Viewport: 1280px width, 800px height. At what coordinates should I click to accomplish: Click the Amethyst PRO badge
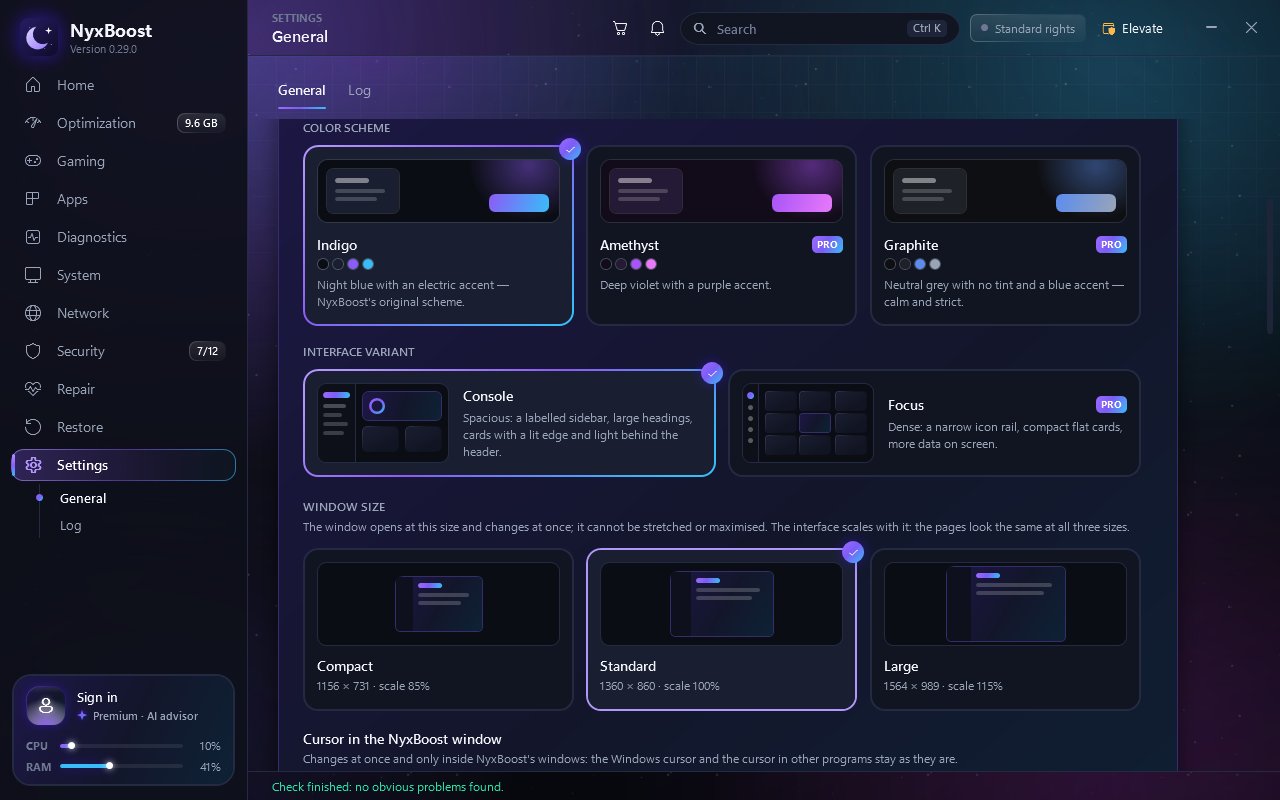[827, 244]
